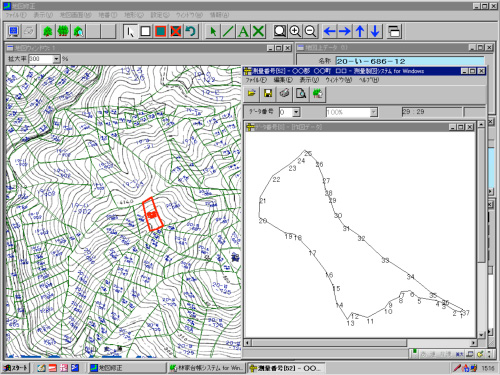
Task: Open ヘルプ menu in survey drawing window
Action: tap(369, 80)
